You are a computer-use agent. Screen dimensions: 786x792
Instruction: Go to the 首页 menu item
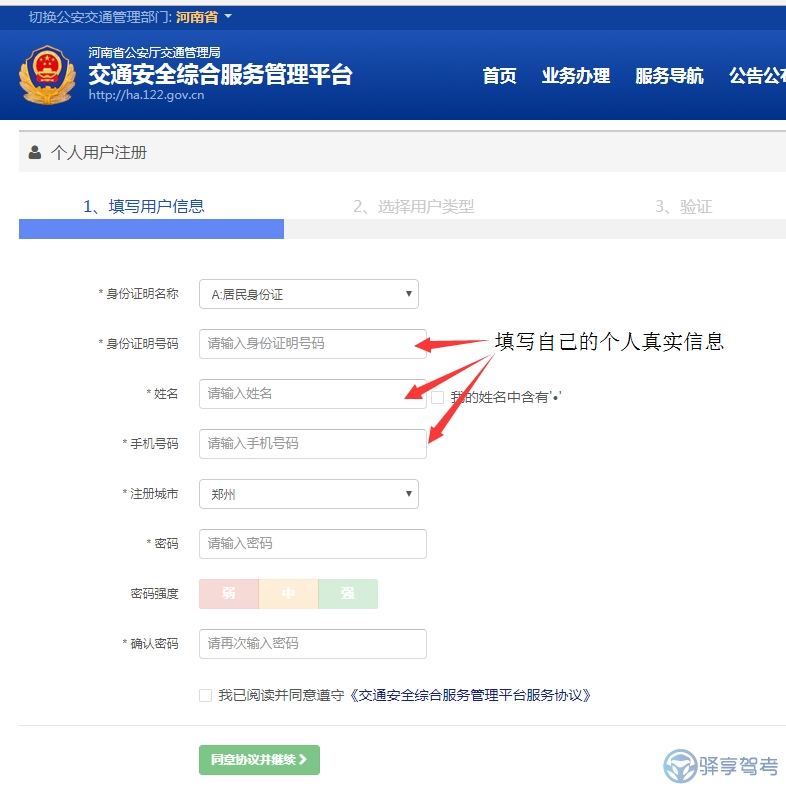pyautogui.click(x=499, y=76)
